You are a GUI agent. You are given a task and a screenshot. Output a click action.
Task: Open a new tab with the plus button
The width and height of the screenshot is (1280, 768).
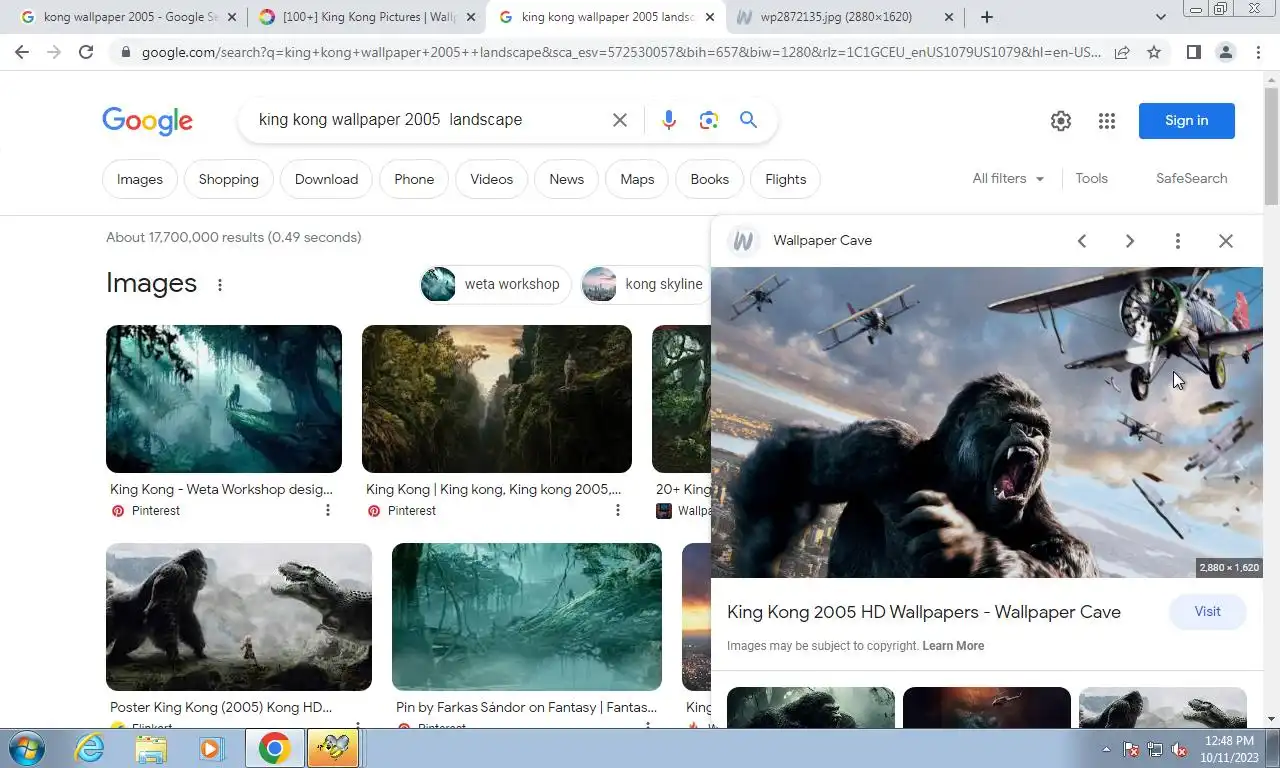click(987, 17)
